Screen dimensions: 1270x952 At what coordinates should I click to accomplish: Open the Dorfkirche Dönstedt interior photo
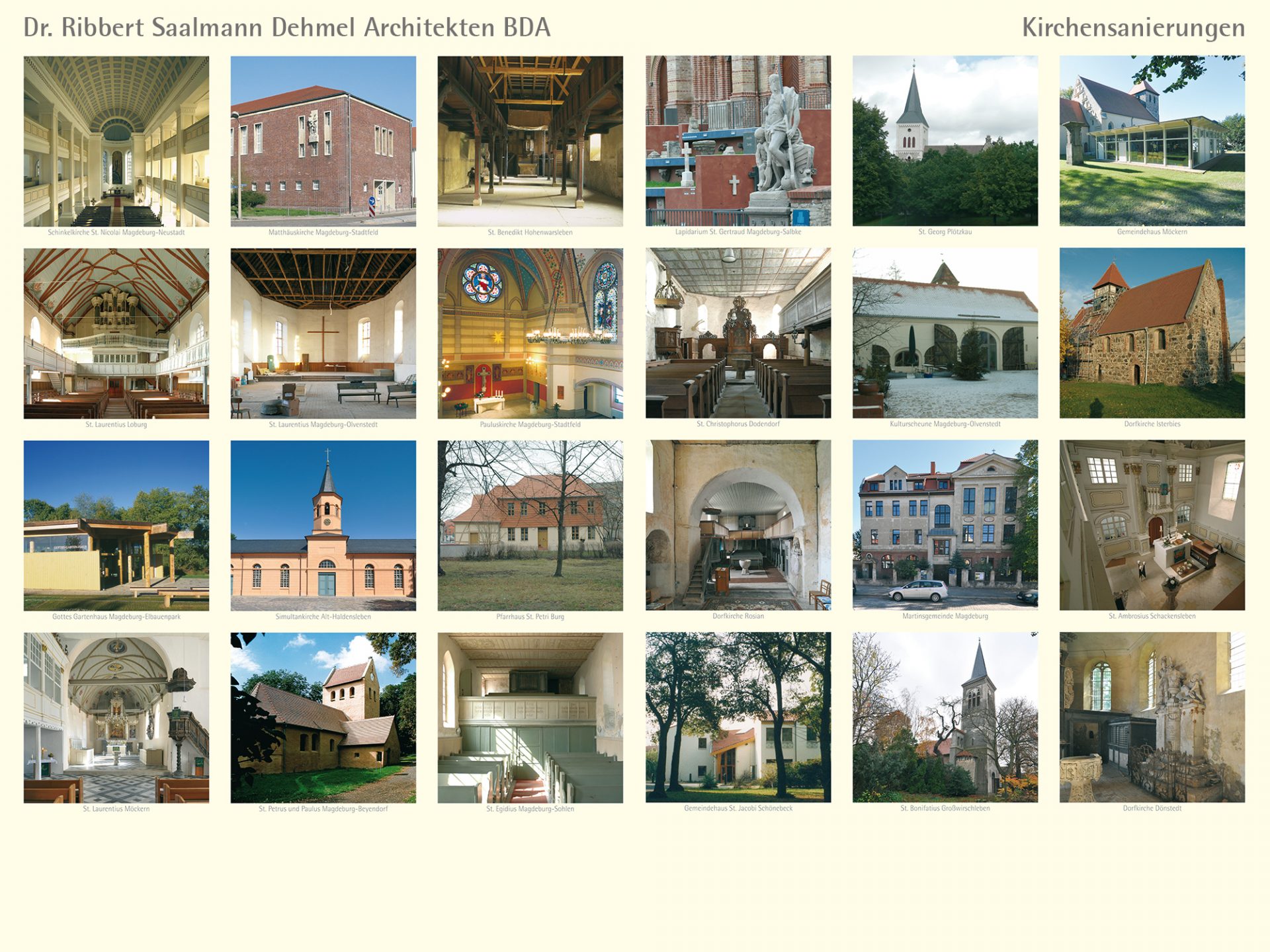tap(1152, 717)
